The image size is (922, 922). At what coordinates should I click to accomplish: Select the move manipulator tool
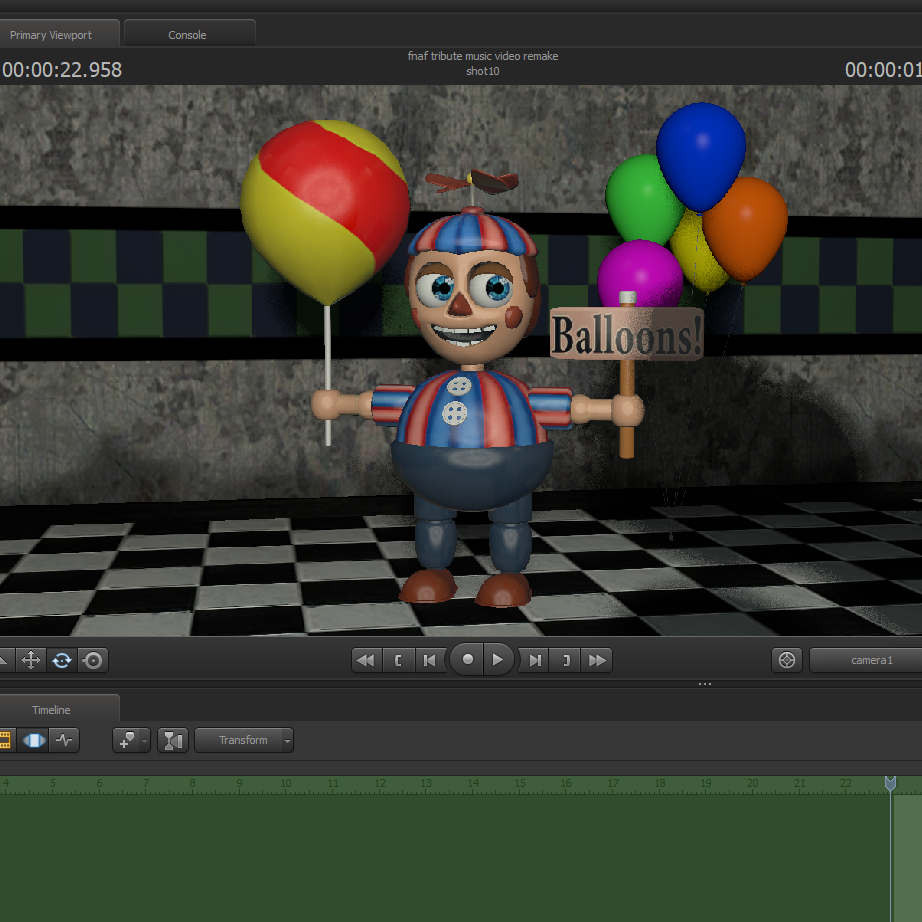tap(31, 660)
